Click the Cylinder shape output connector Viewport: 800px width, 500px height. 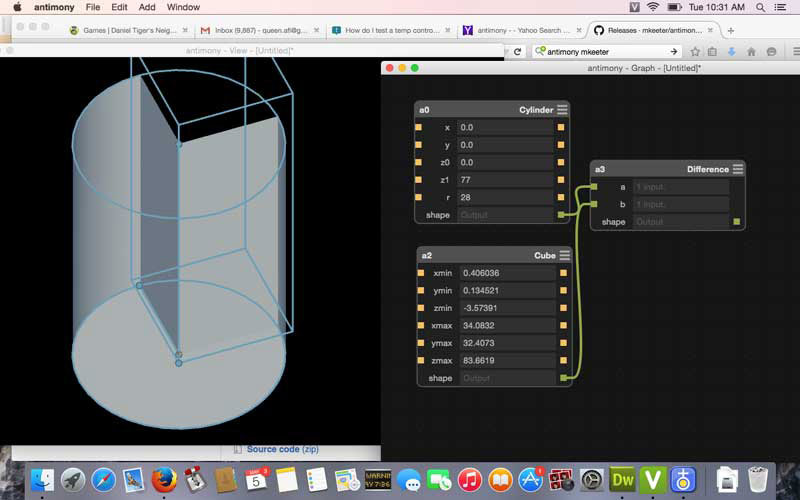coord(561,215)
